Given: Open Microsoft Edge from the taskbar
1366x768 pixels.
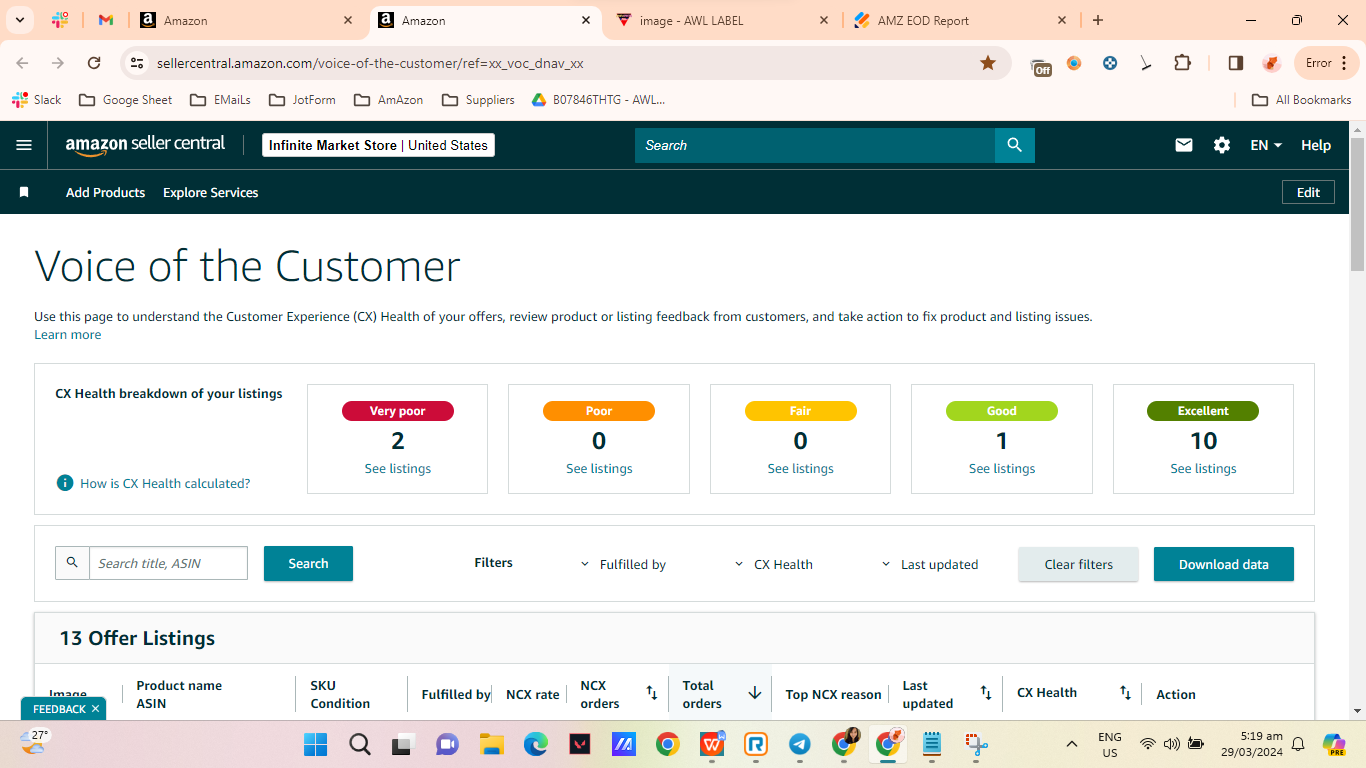Looking at the screenshot, I should pyautogui.click(x=535, y=744).
